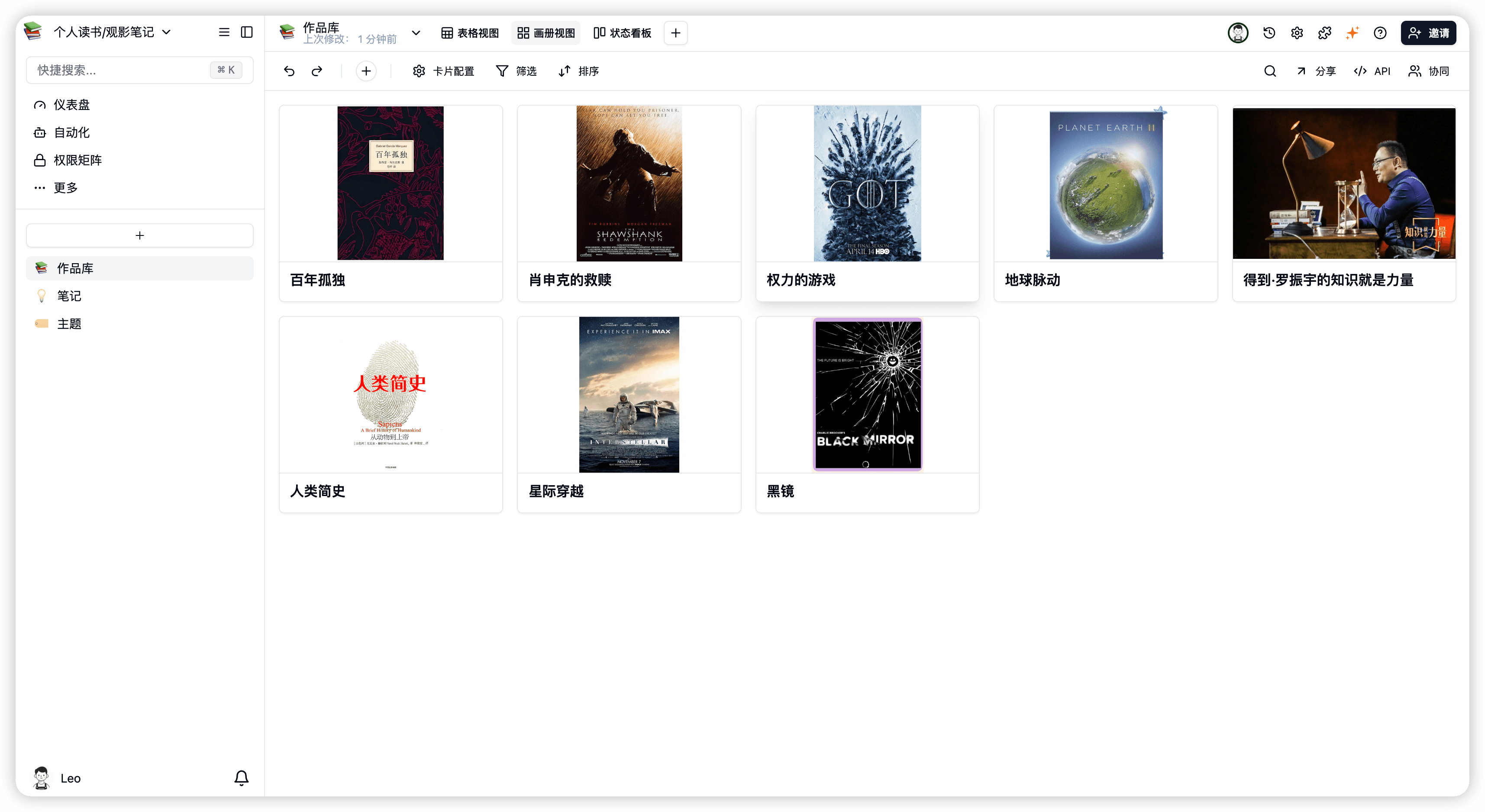The width and height of the screenshot is (1485, 812).
Task: Open the API button
Action: [x=1372, y=71]
